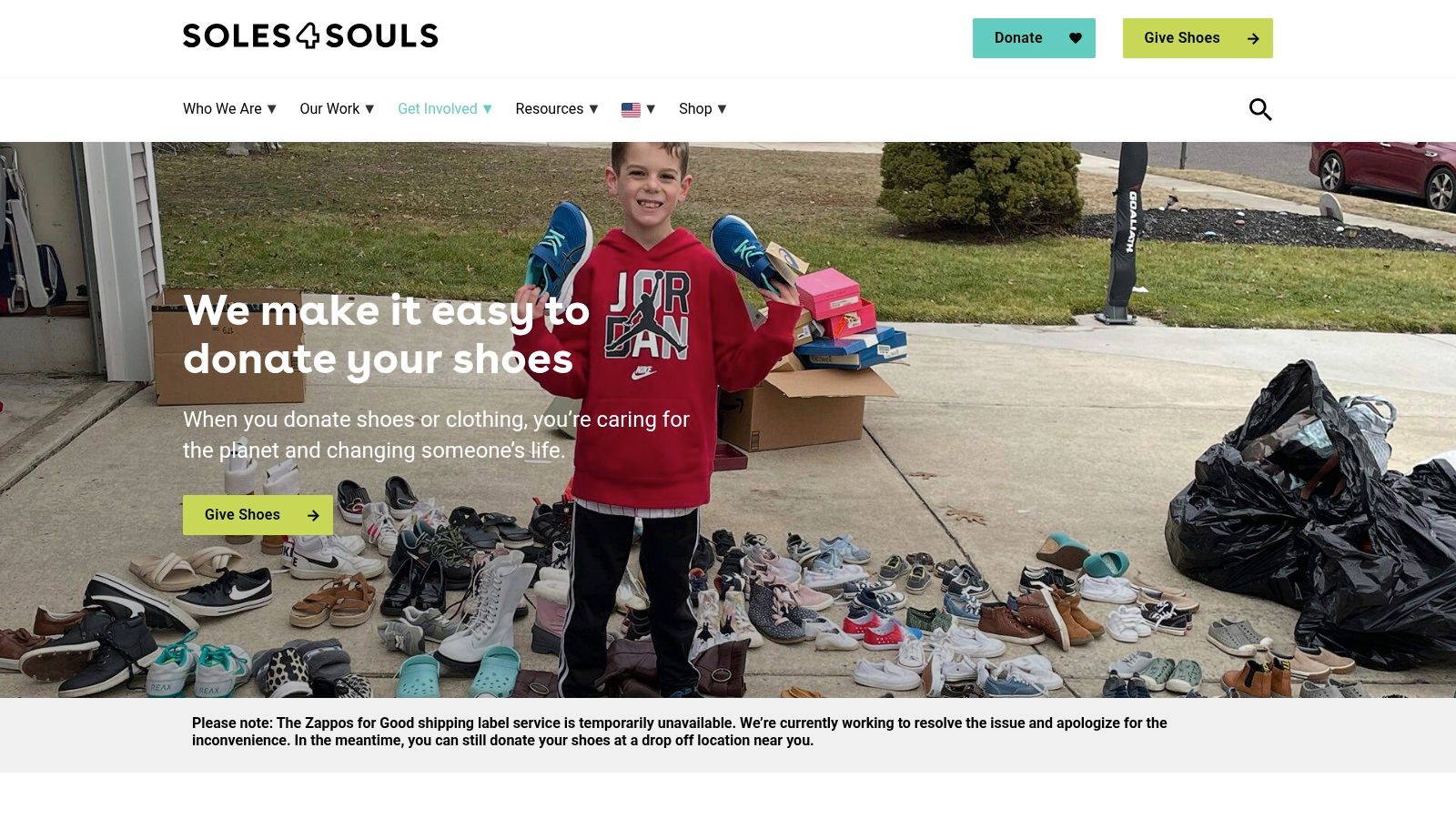Open the country selector arrow beside the flag
1456x819 pixels.
tap(651, 109)
